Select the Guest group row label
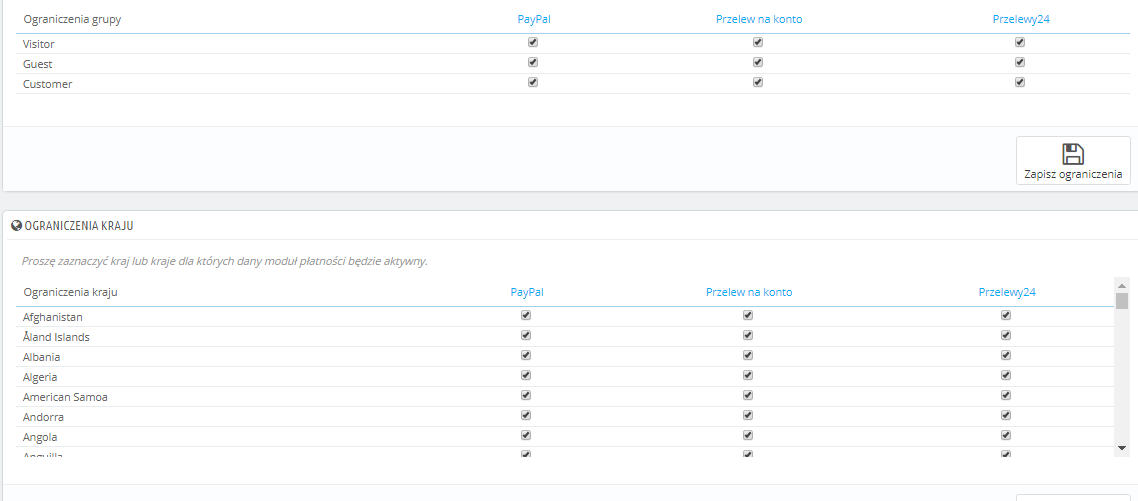This screenshot has width=1138, height=501. pos(37,64)
